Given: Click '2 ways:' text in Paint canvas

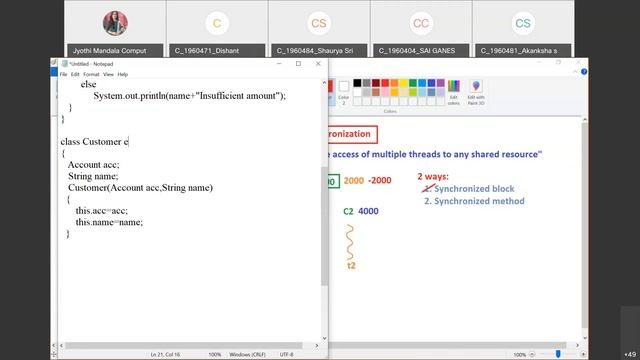Looking at the screenshot, I should click(433, 176).
